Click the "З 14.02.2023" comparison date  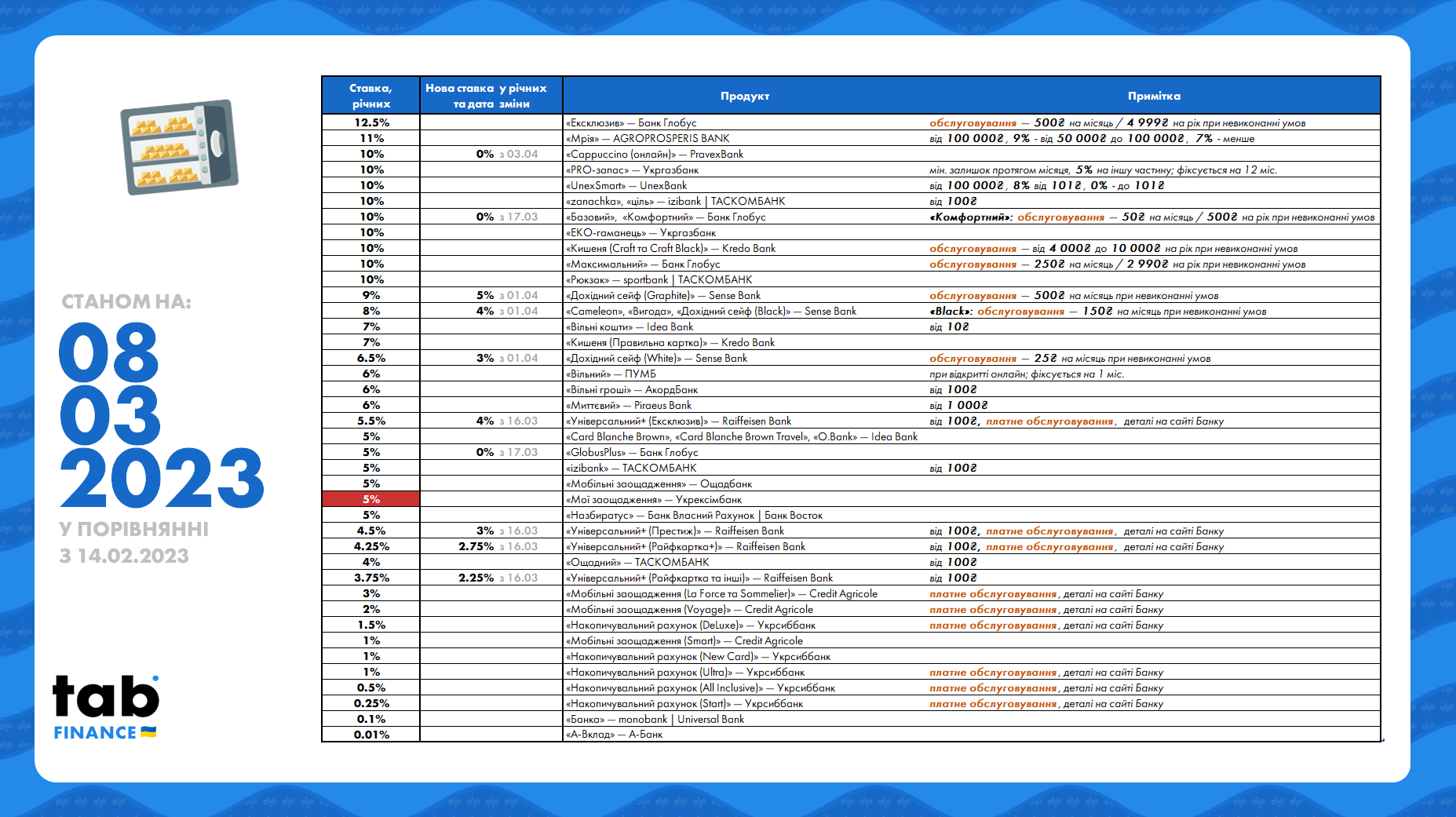124,556
